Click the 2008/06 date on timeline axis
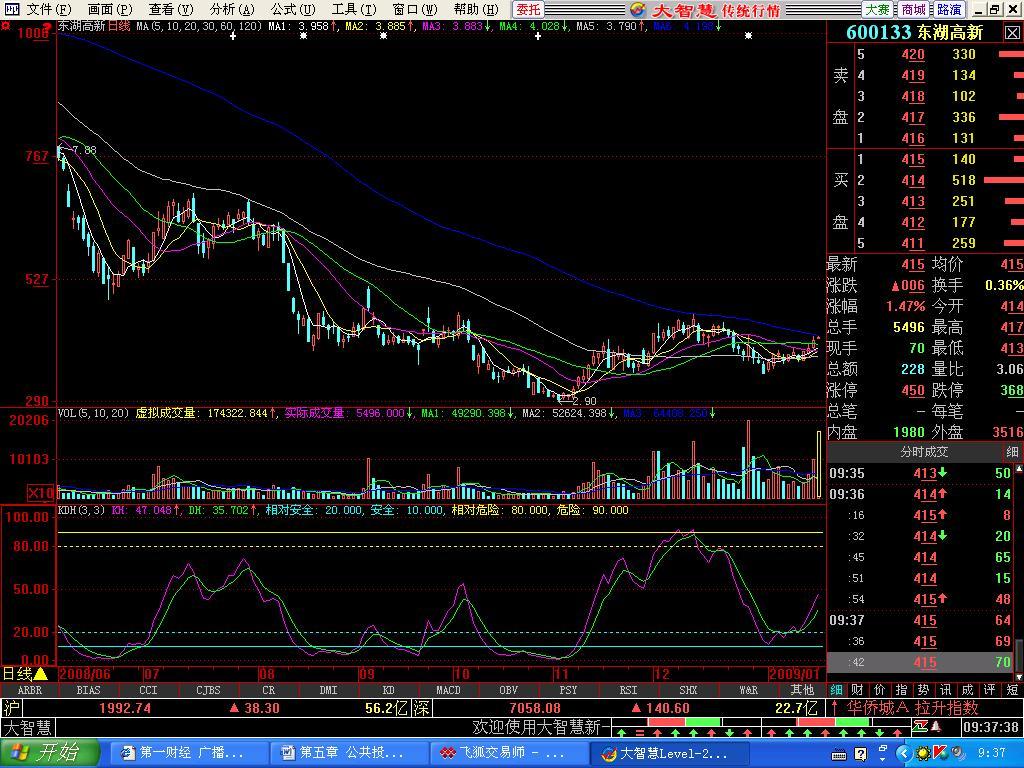This screenshot has height=768, width=1024. (x=87, y=674)
